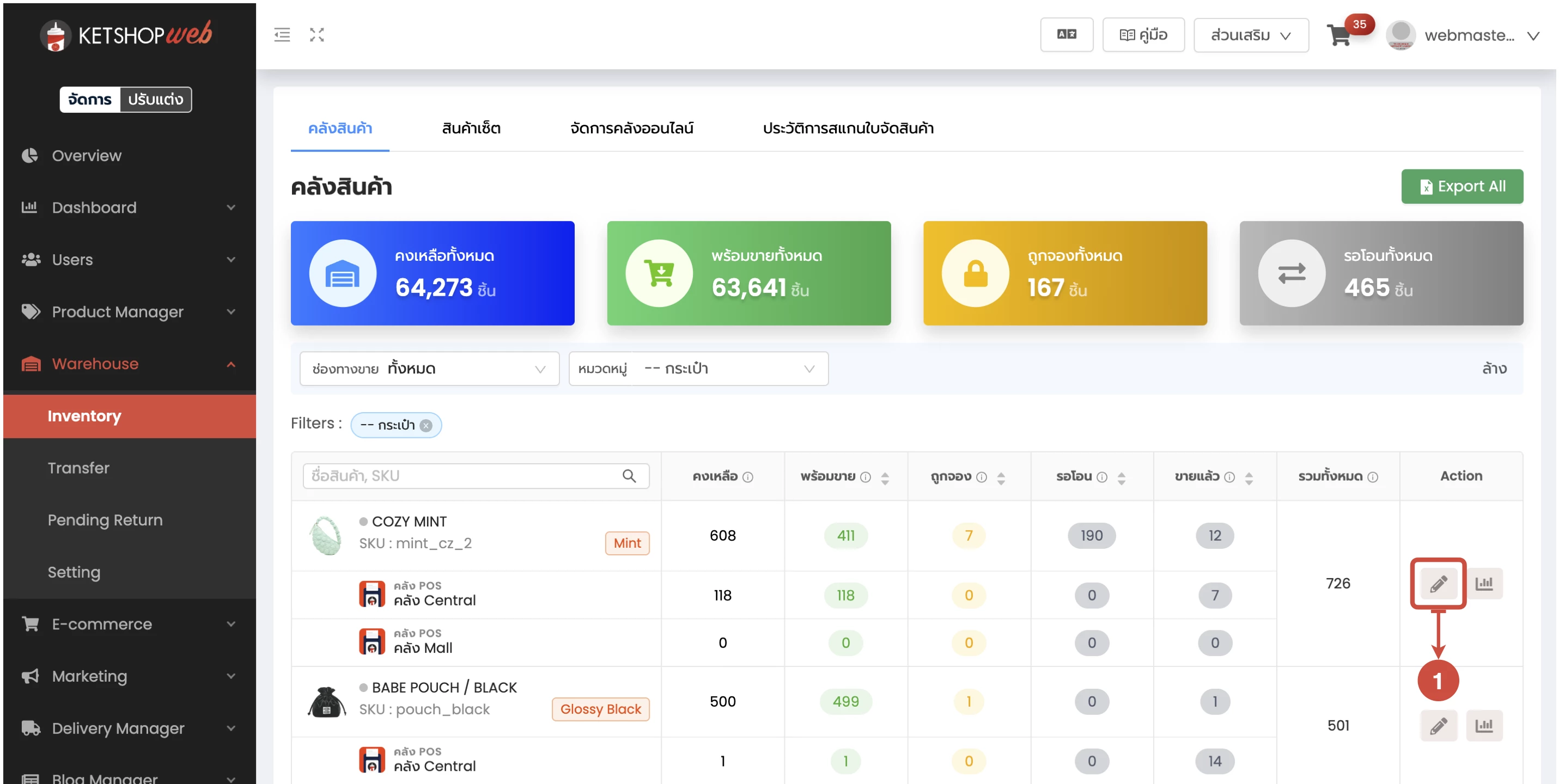Click the pencil edit icon for COZY MINT
This screenshot has width=1559, height=784.
pyautogui.click(x=1438, y=583)
